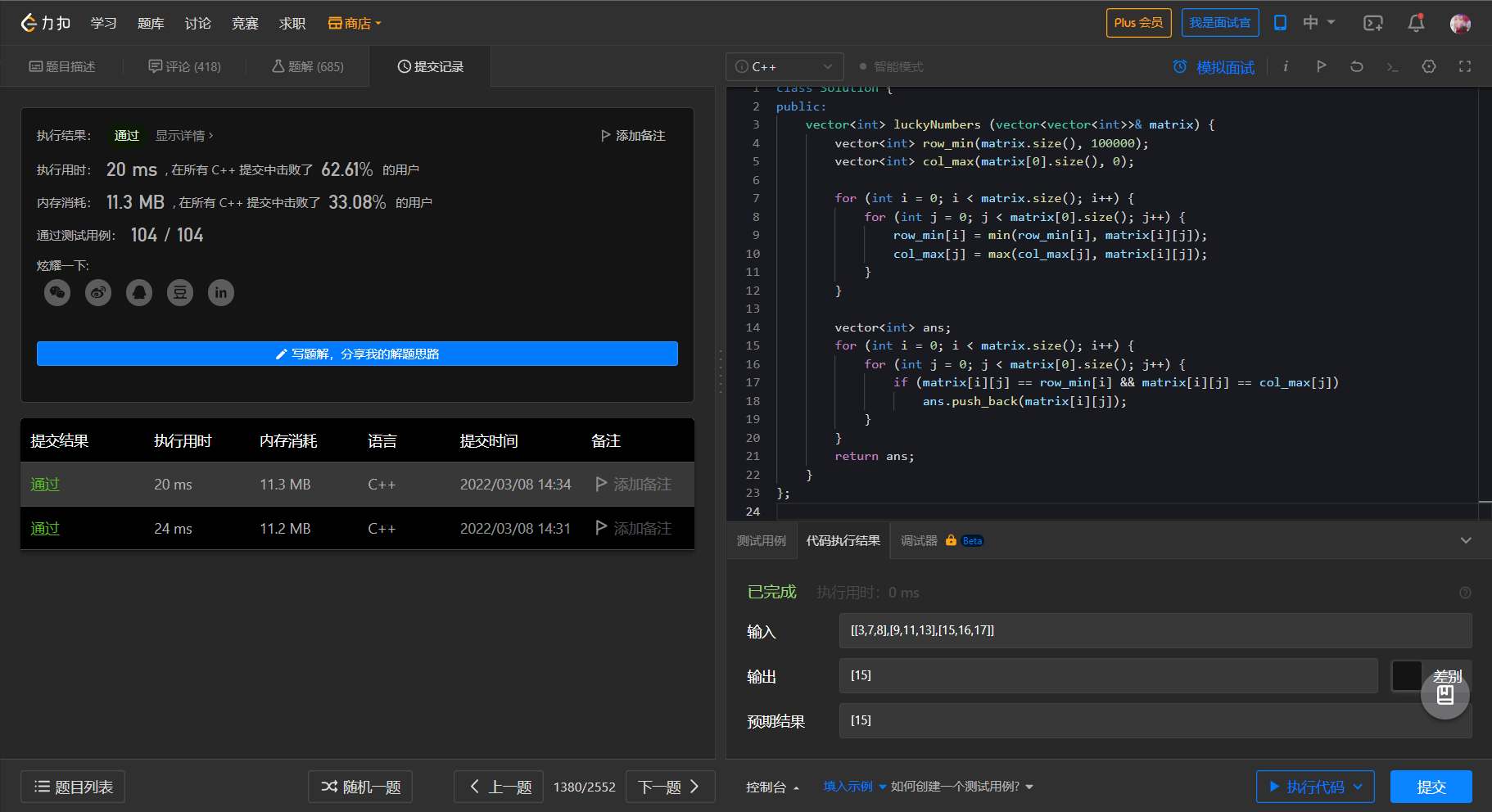Open editor settings gear icon
Viewport: 1492px width, 812px height.
tap(1429, 66)
